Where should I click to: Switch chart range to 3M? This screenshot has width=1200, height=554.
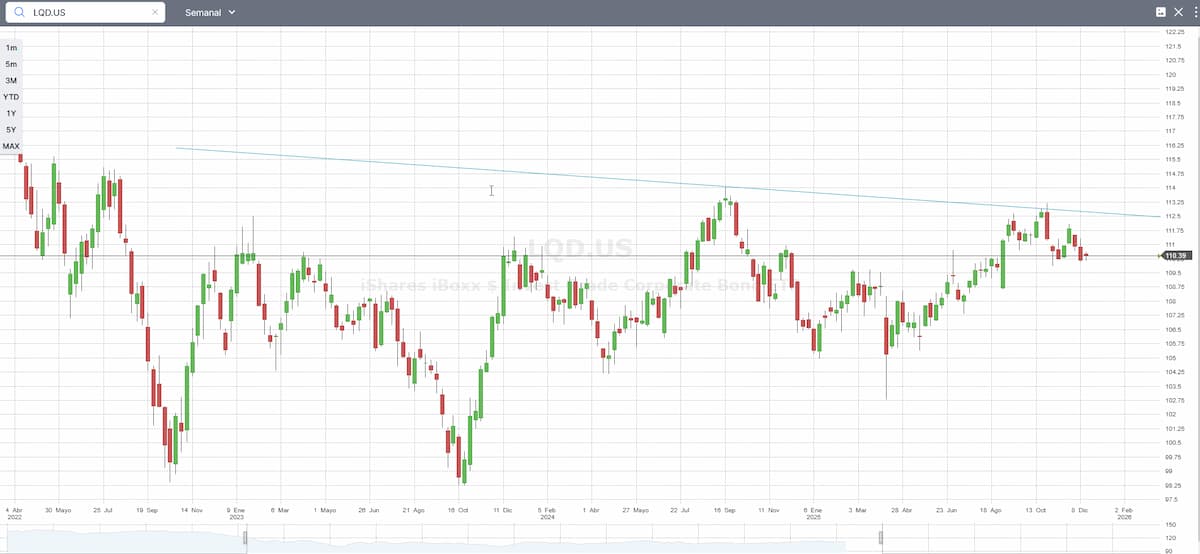(11, 80)
